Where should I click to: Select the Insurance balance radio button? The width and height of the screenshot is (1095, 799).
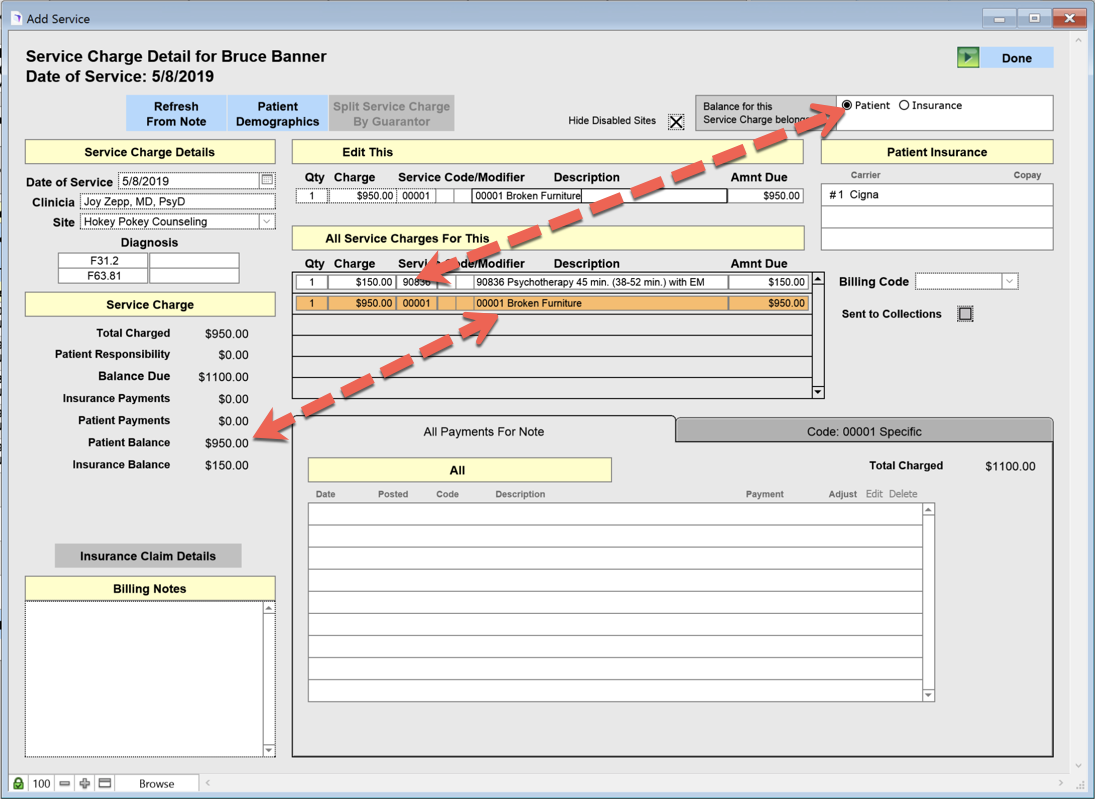click(x=904, y=105)
